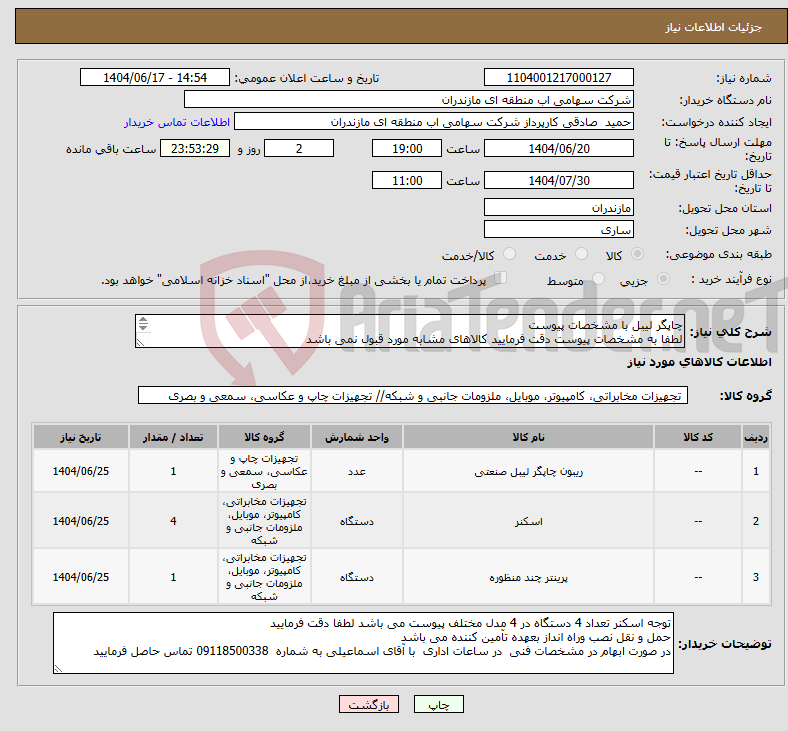Click the item name اسکنر

pyautogui.click(x=528, y=521)
